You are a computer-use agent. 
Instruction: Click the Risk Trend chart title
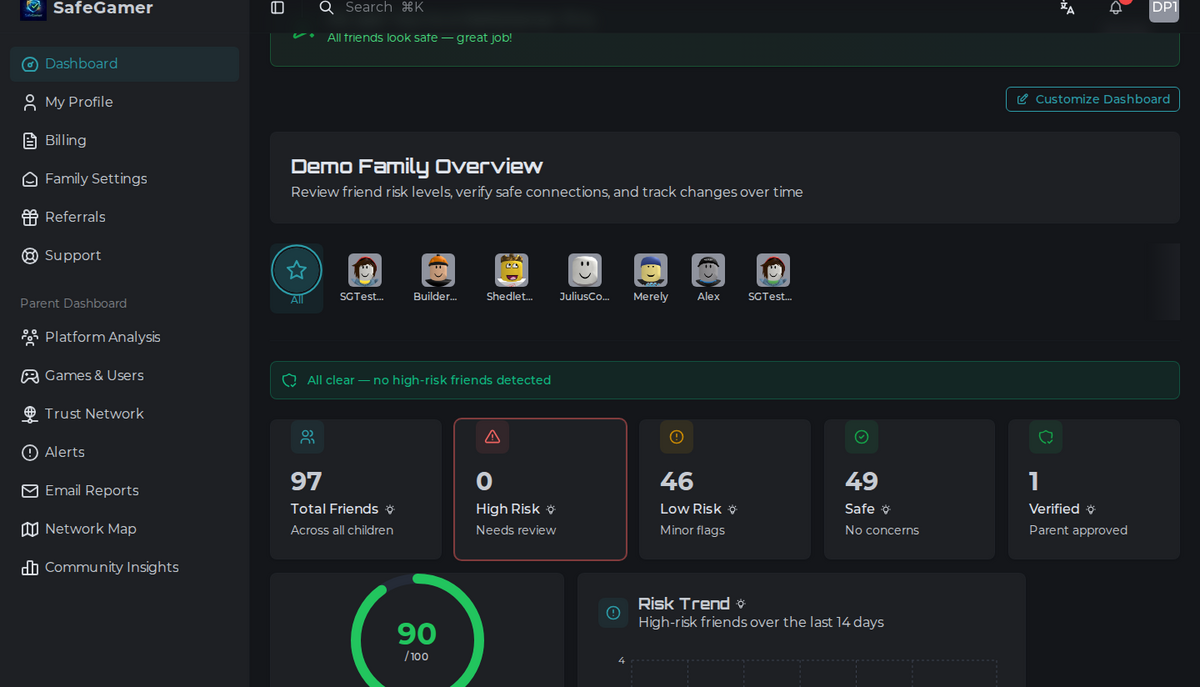coord(684,604)
